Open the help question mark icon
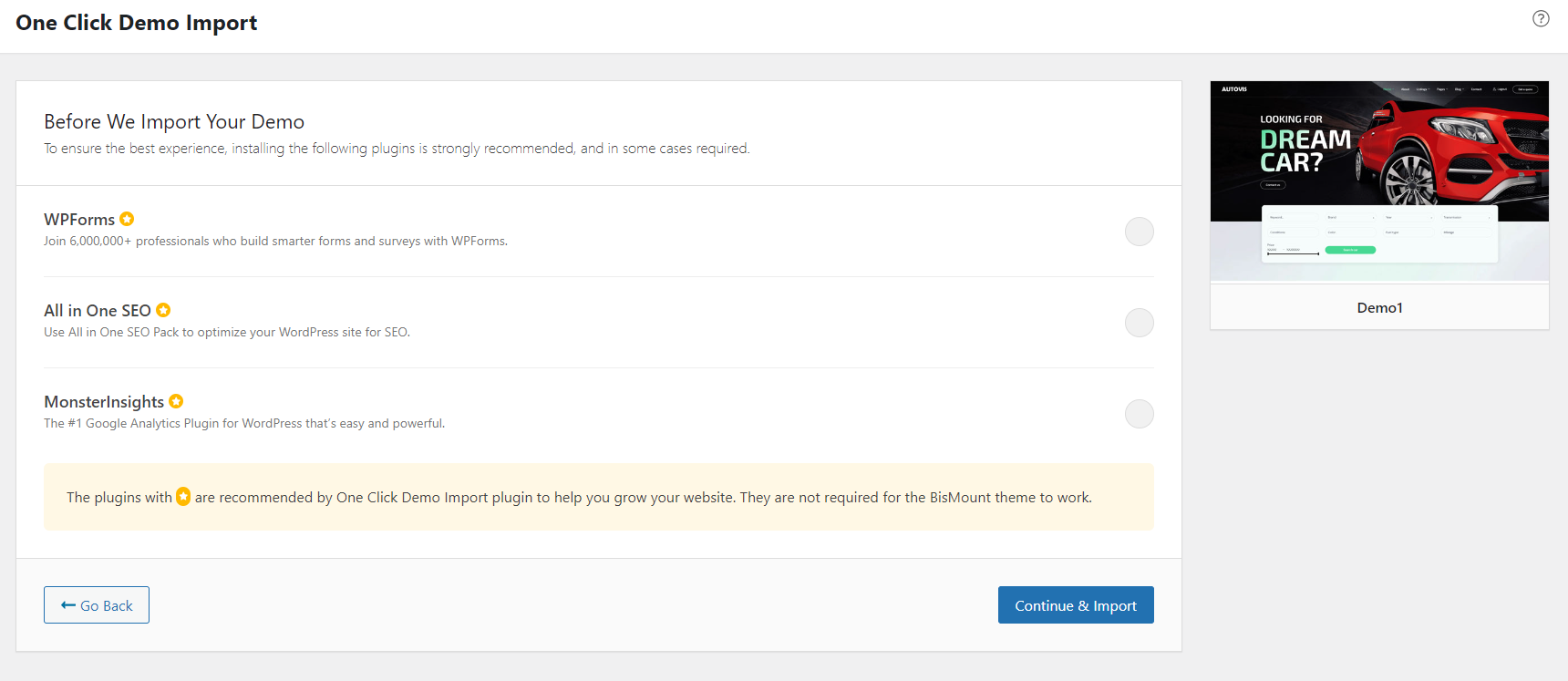This screenshot has height=681, width=1568. click(1541, 18)
